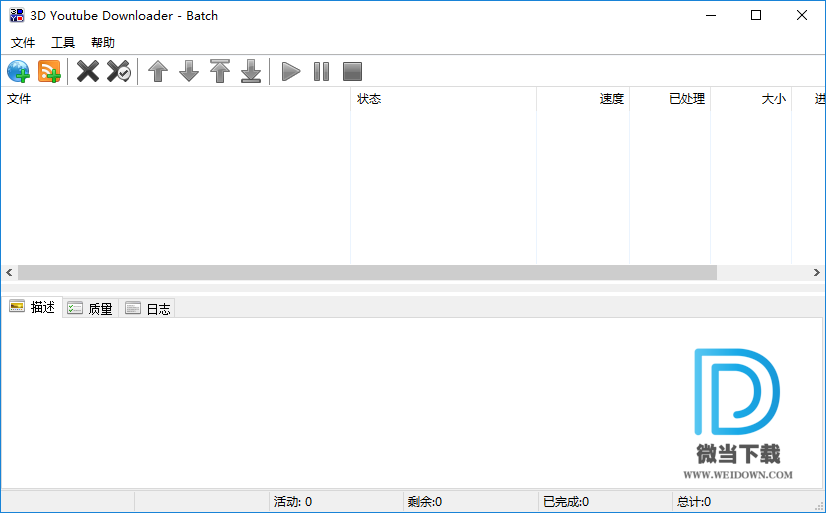Minimize the Batch window
Viewport: 826px width, 513px height.
pyautogui.click(x=711, y=15)
